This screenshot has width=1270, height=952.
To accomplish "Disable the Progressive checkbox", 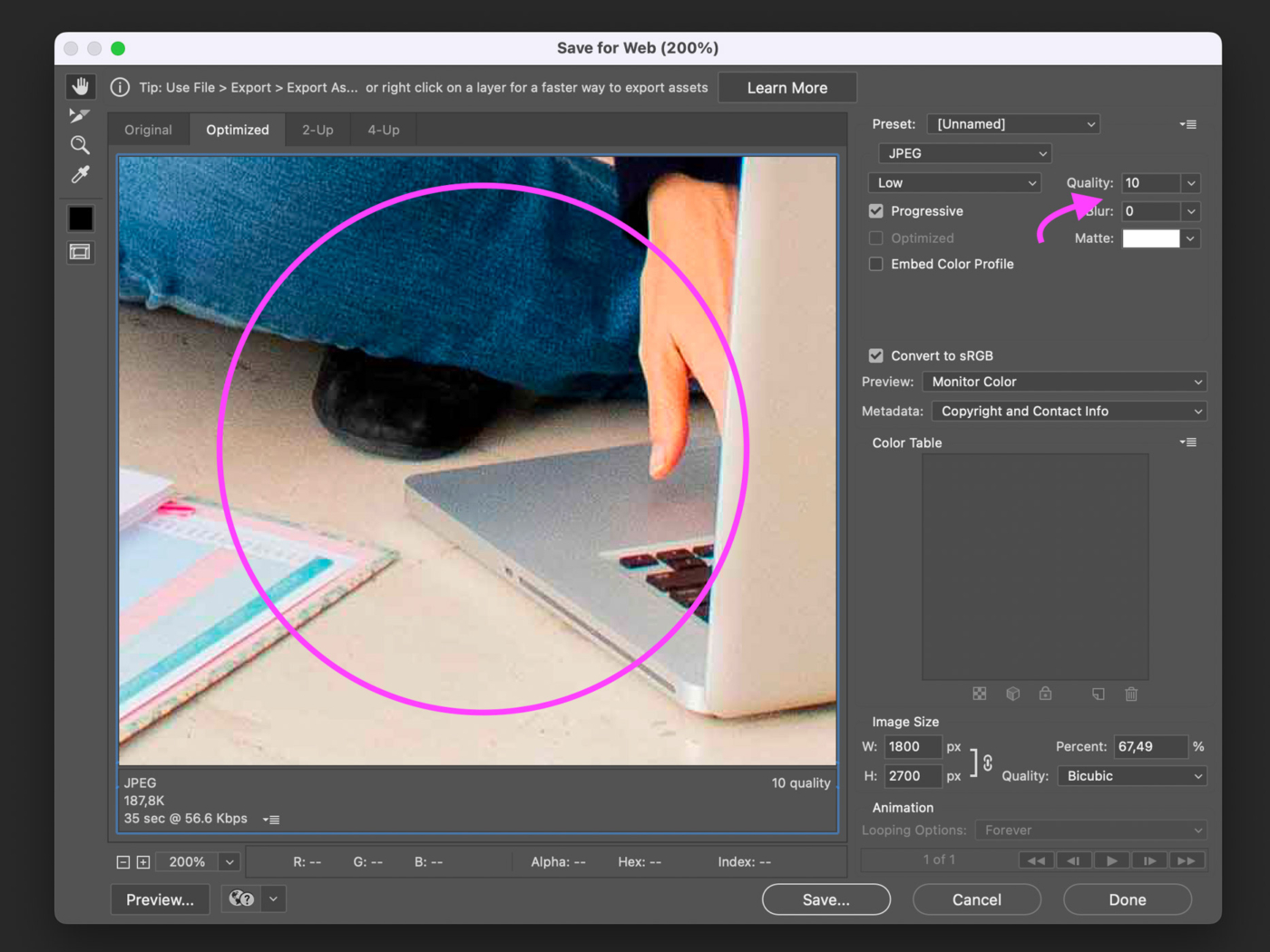I will [x=876, y=211].
